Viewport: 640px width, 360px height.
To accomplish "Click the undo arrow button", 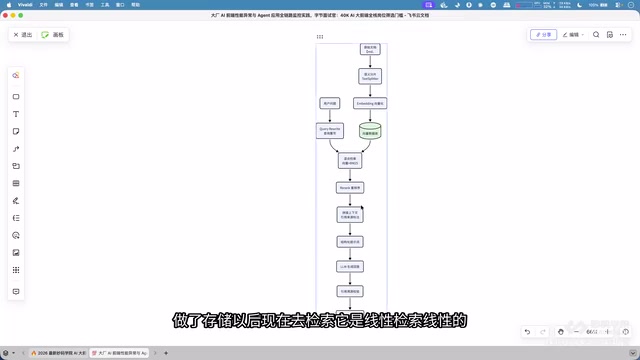I will (x=527, y=332).
